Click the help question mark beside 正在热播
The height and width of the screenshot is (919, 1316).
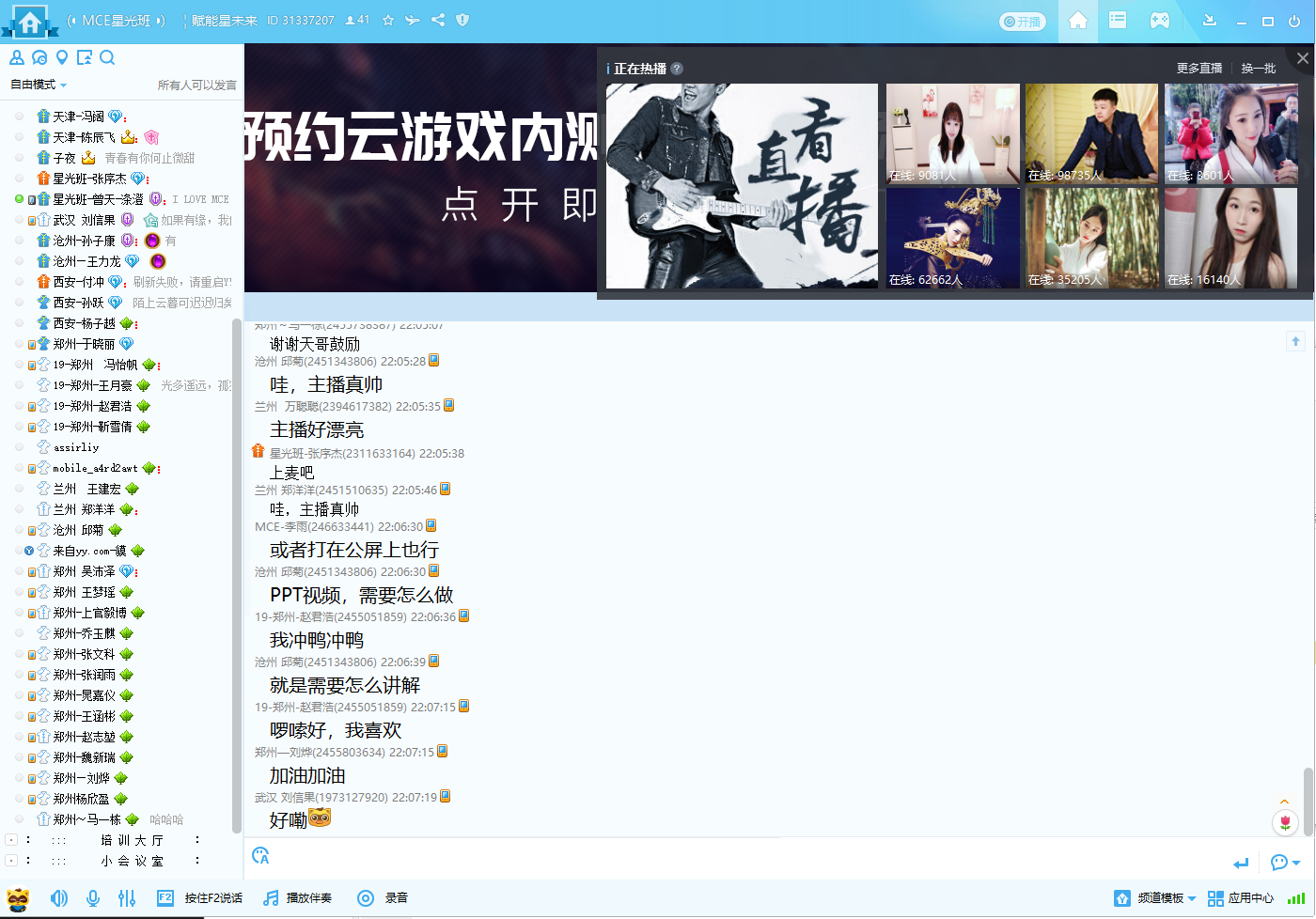coord(677,69)
